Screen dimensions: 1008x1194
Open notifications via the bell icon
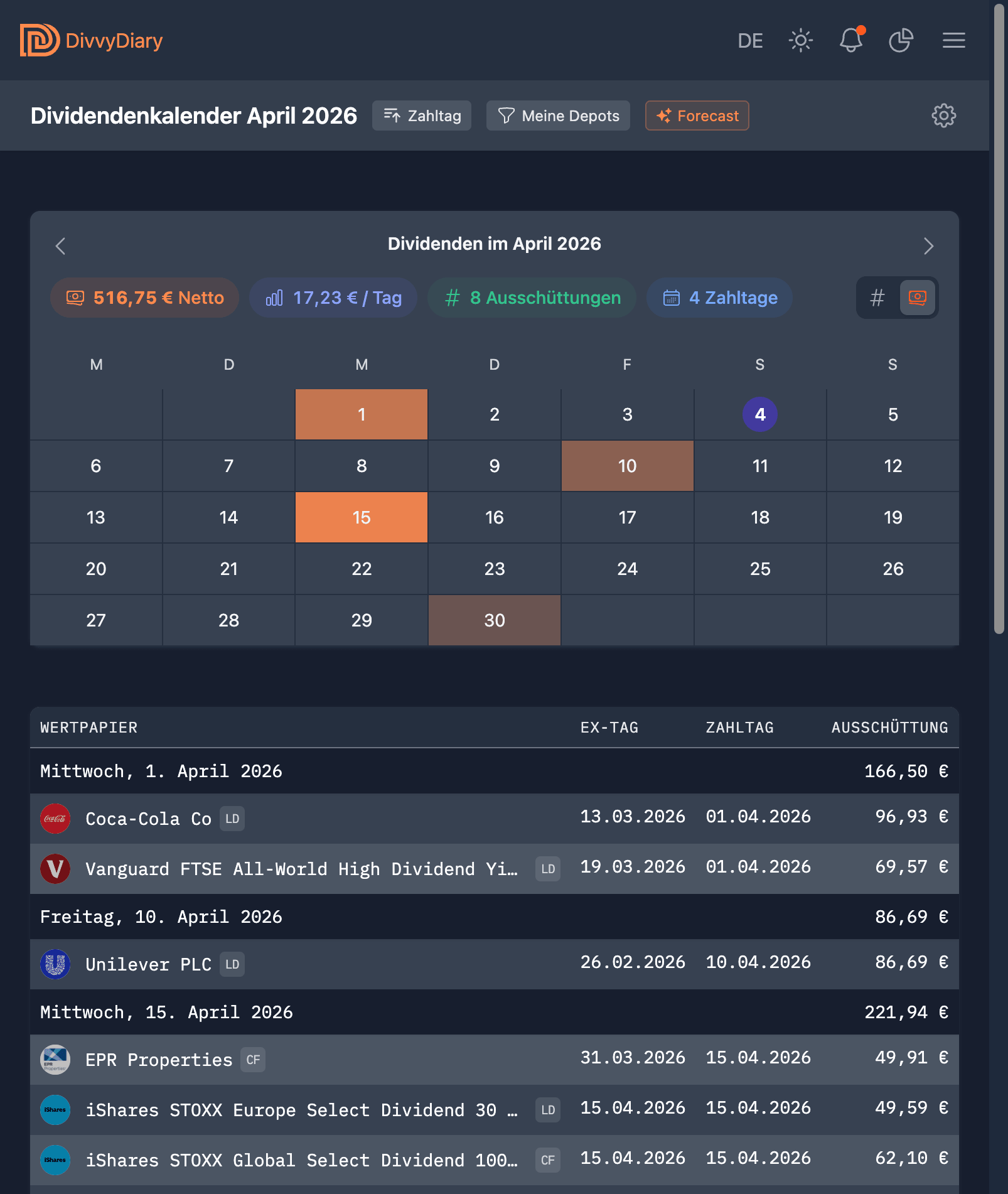[851, 40]
